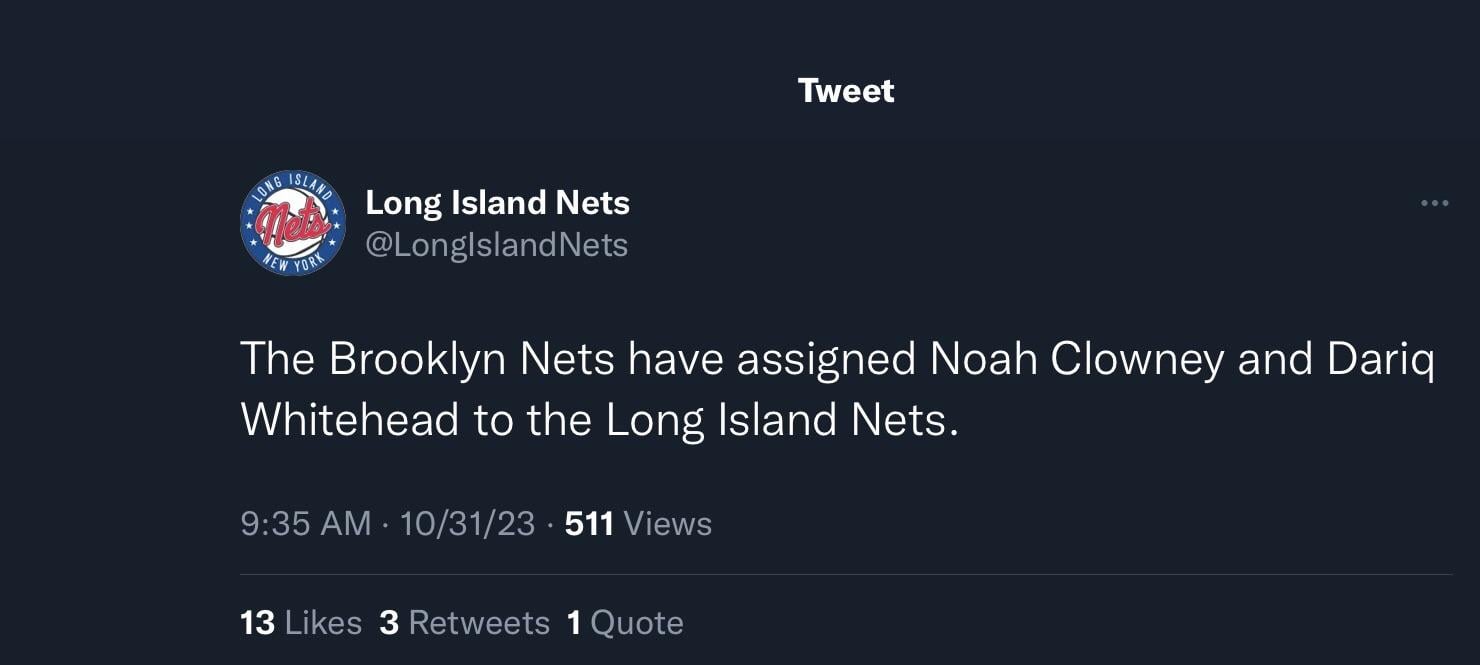The height and width of the screenshot is (665, 1480).
Task: Click "Long Island Nets." in the tweet's second line
Action: (x=782, y=420)
